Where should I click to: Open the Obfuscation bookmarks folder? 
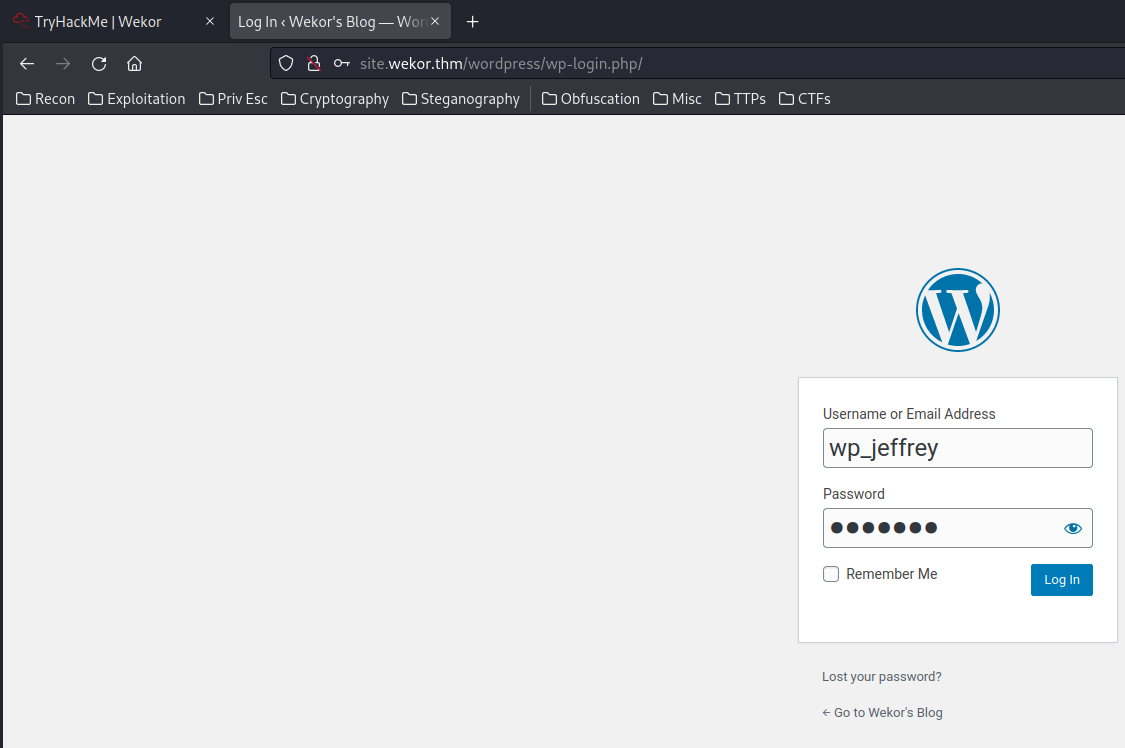pyautogui.click(x=590, y=99)
